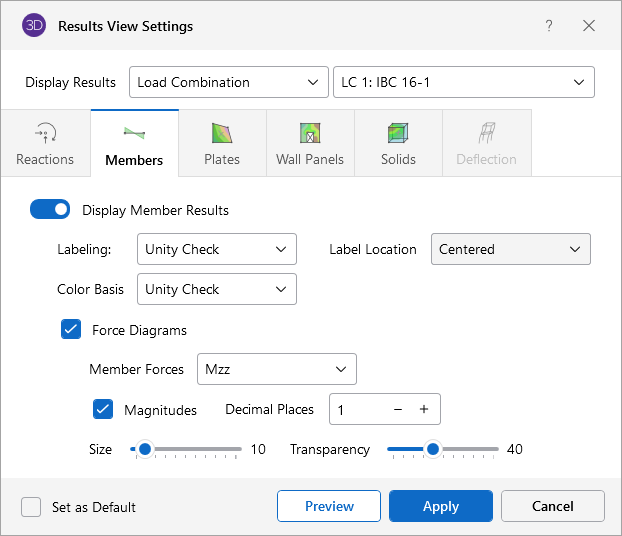622x536 pixels.
Task: Click the Transparency slider handle
Action: tap(432, 449)
